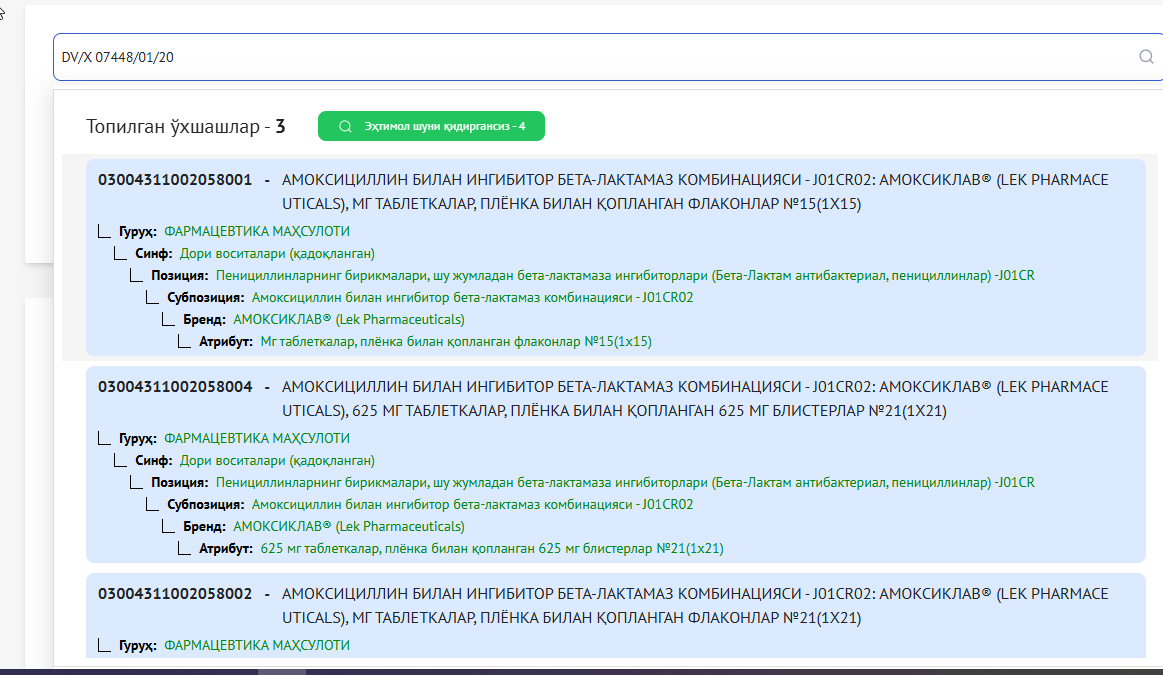Click Дори воситалари class in second result

[277, 461]
